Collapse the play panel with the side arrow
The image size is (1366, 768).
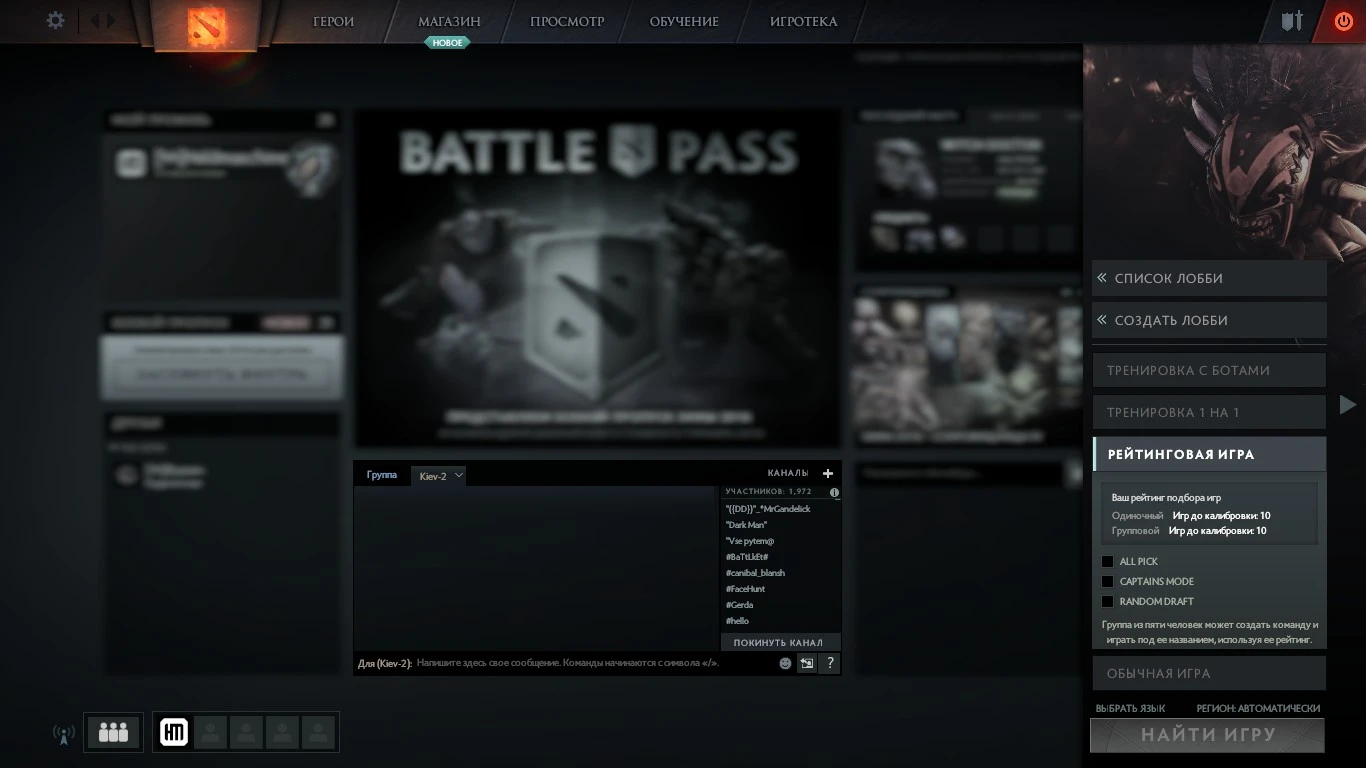1348,405
